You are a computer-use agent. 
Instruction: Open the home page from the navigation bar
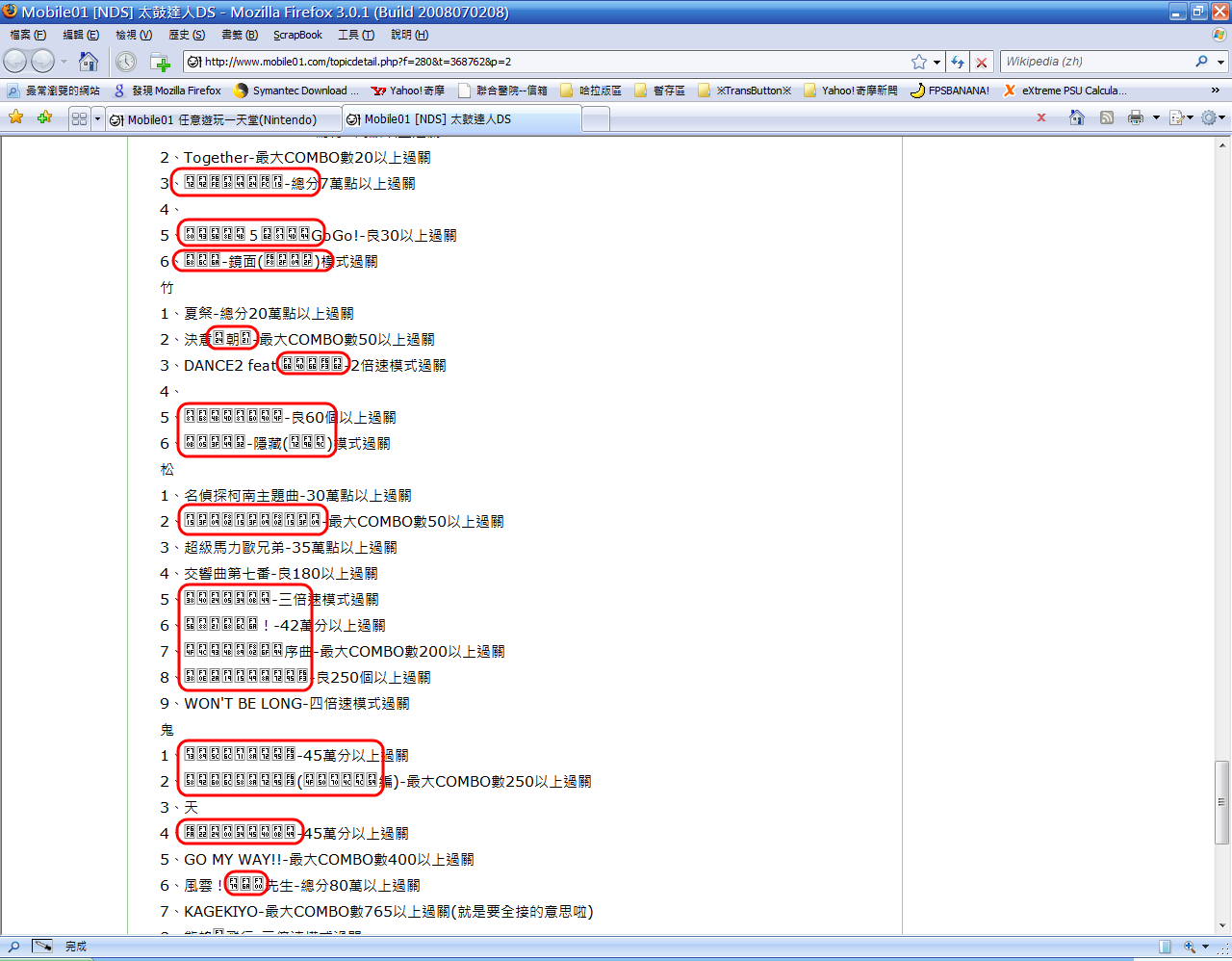pos(89,62)
